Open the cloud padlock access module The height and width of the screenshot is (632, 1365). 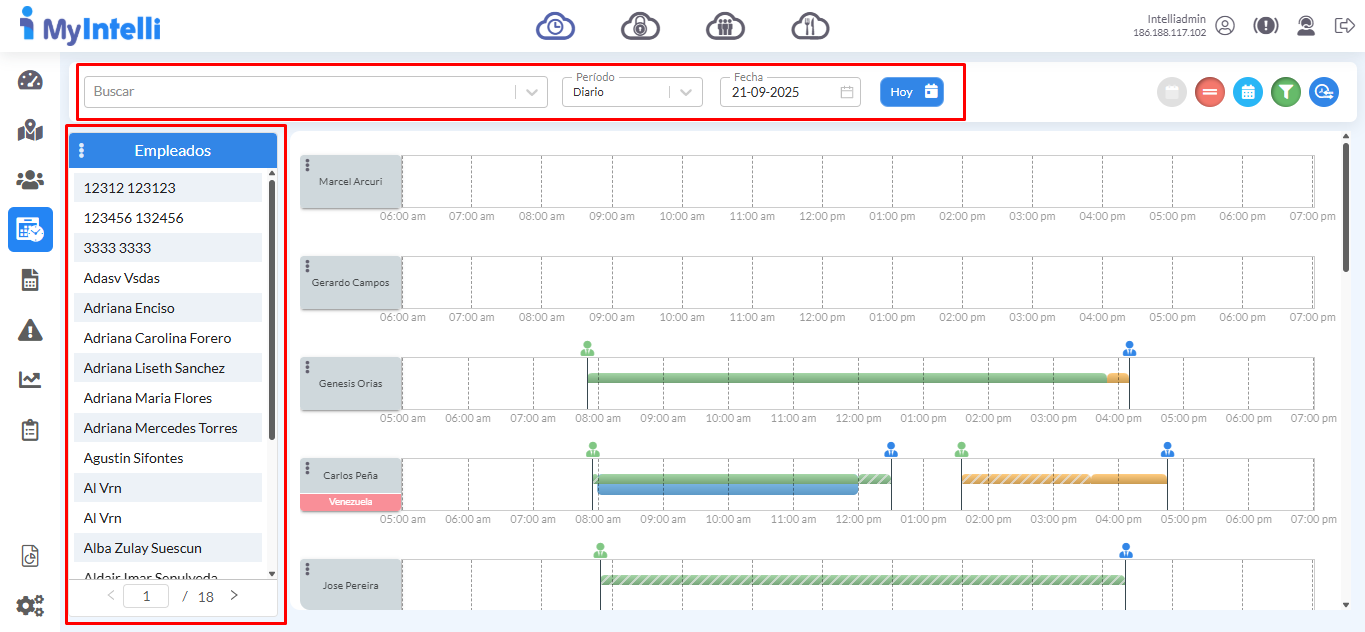coord(640,26)
